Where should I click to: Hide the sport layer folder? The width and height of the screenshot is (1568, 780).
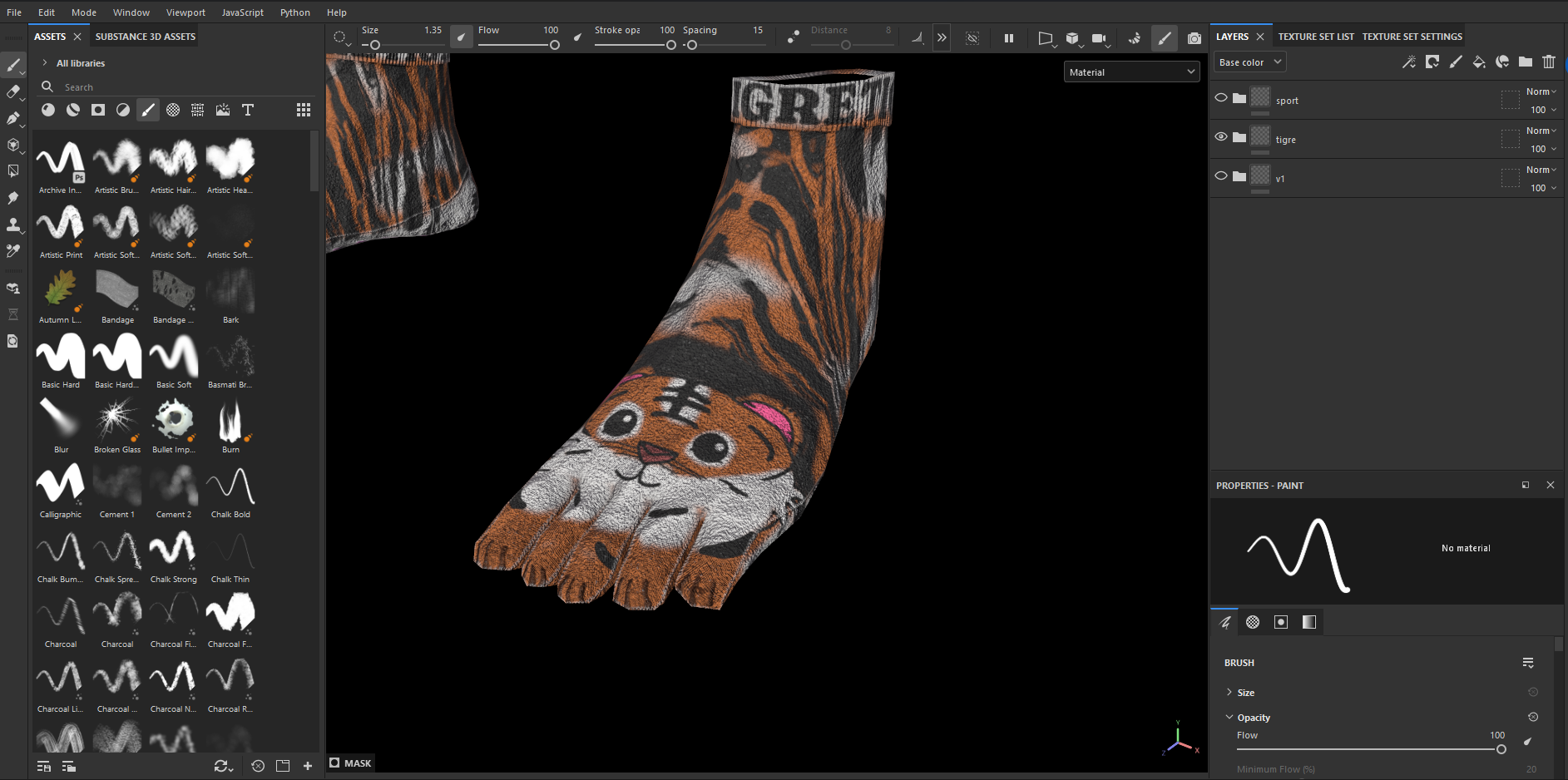coord(1221,98)
